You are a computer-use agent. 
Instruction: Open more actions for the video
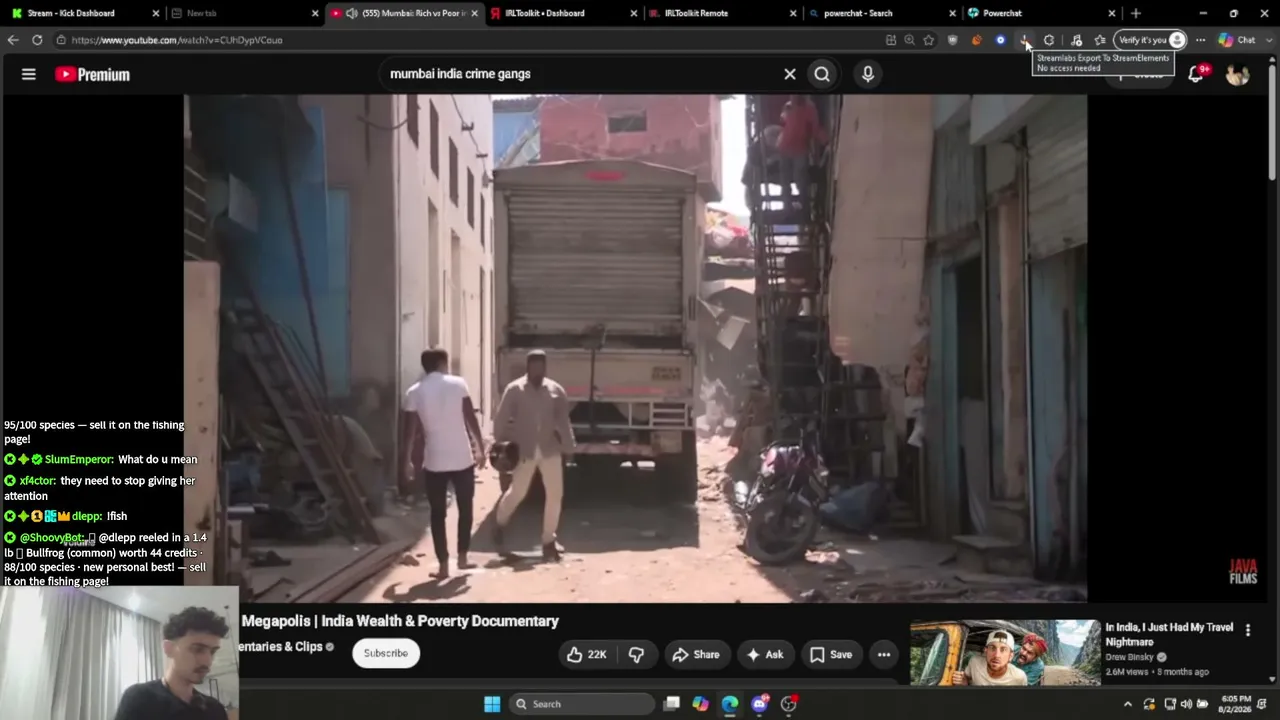click(x=884, y=654)
